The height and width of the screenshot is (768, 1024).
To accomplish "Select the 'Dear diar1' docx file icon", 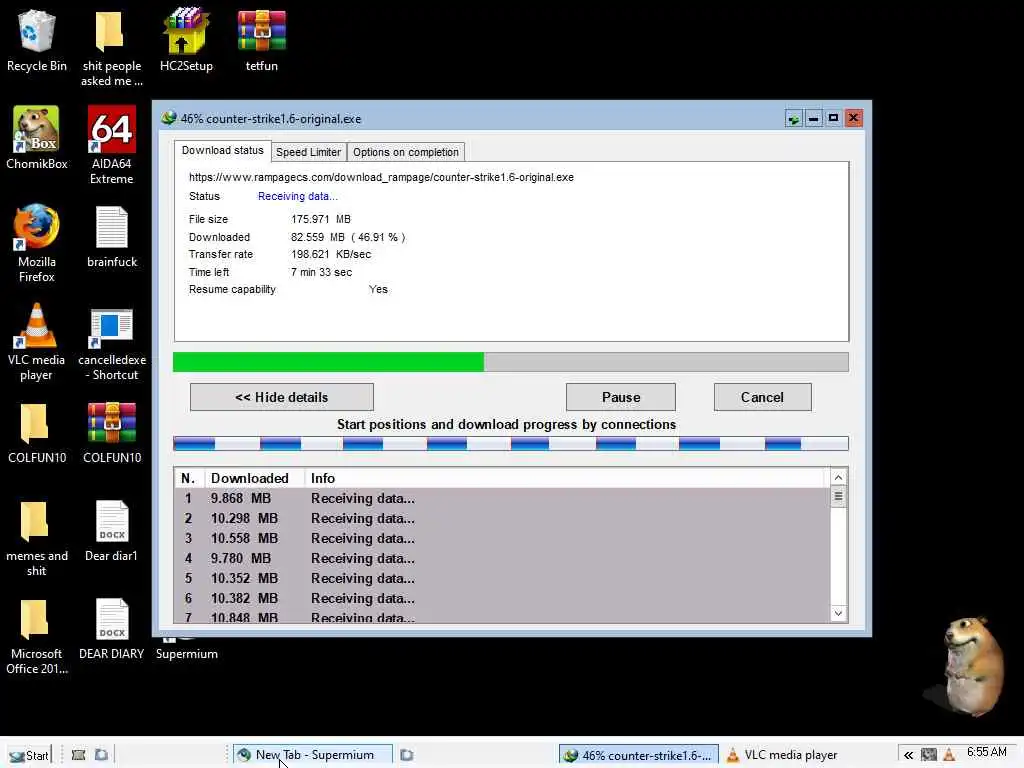I will pos(111,530).
